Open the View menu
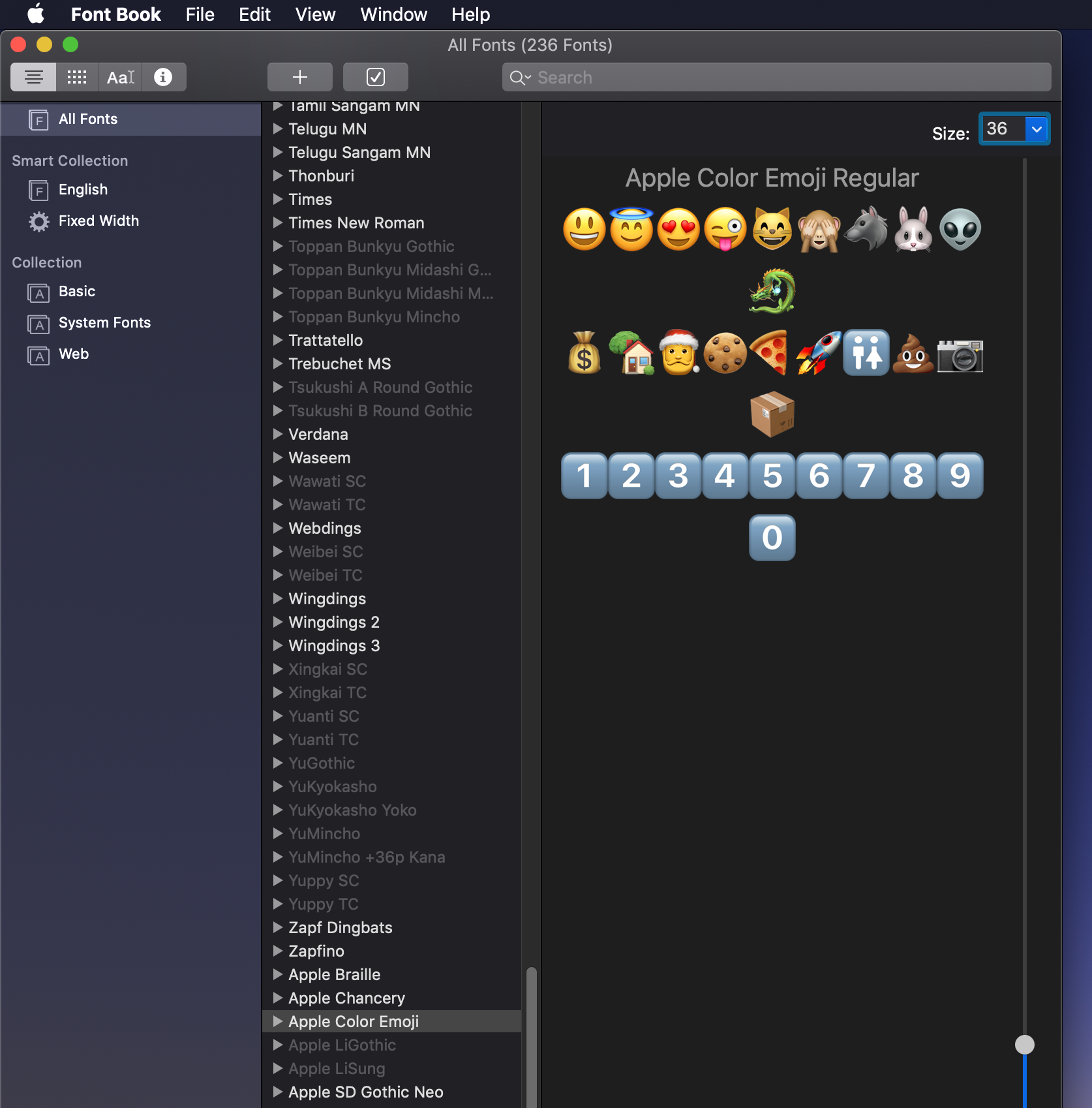1092x1108 pixels. 315,14
